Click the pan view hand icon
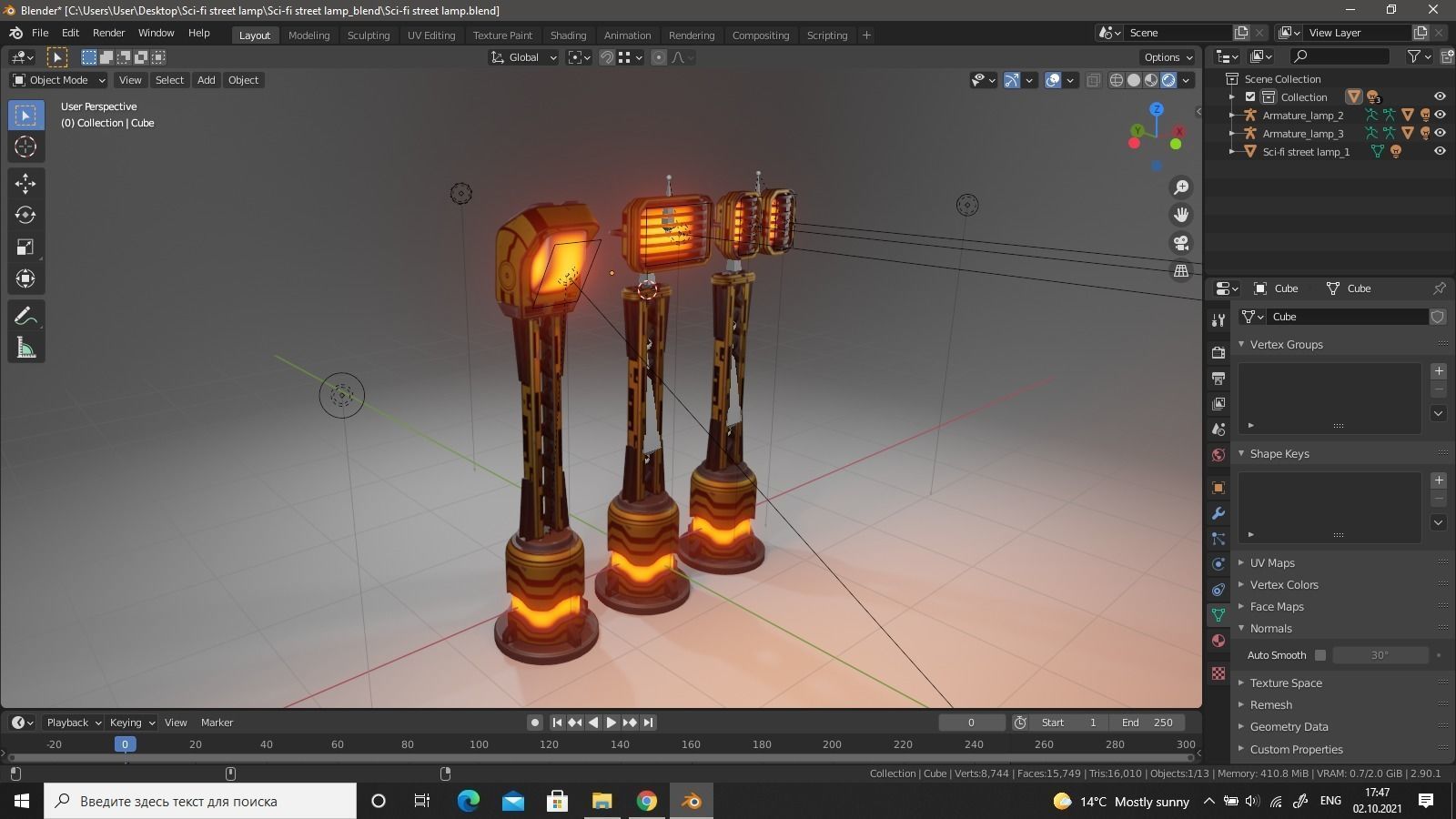This screenshot has width=1456, height=819. tap(1181, 215)
